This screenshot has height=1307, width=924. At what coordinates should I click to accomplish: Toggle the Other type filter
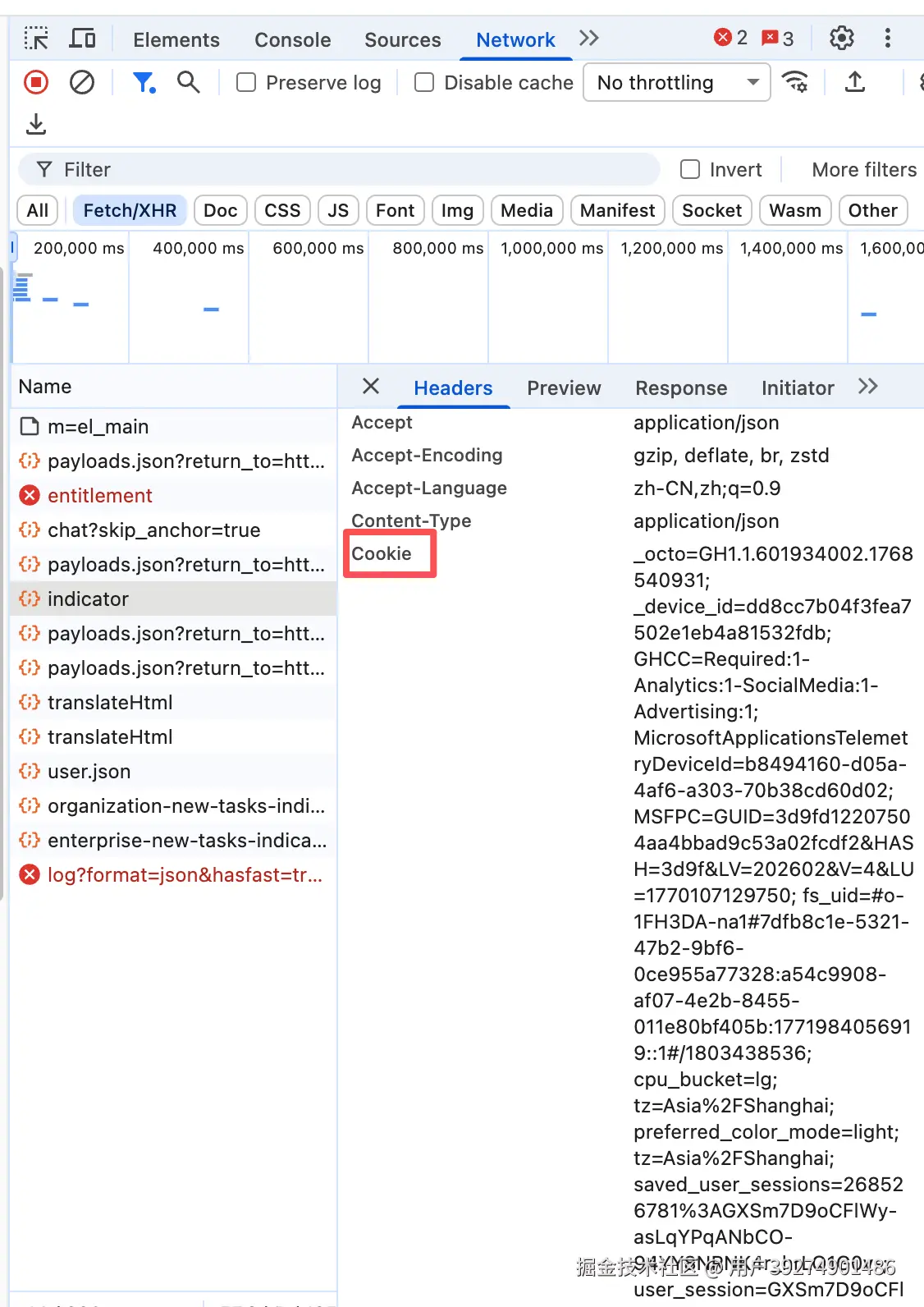[x=873, y=211]
